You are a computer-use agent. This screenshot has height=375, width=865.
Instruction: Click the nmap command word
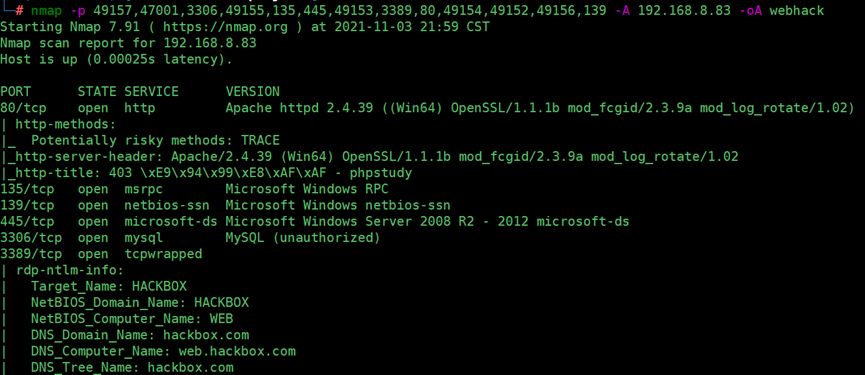coord(46,10)
